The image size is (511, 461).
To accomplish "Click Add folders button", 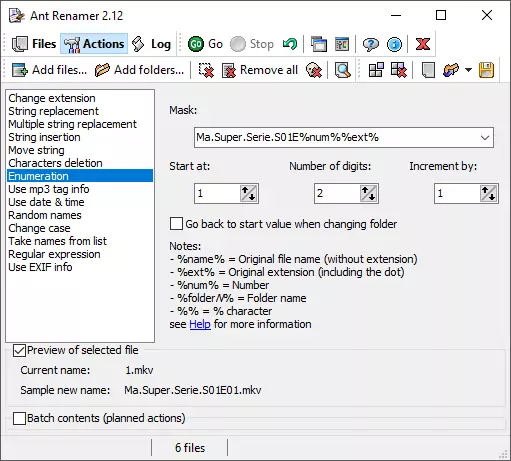I will coord(139,70).
